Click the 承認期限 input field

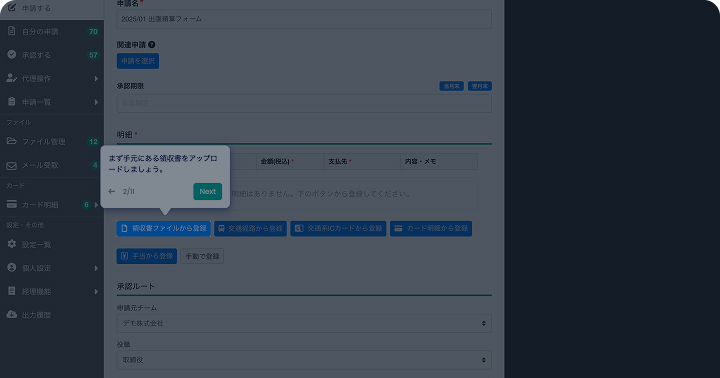(304, 103)
